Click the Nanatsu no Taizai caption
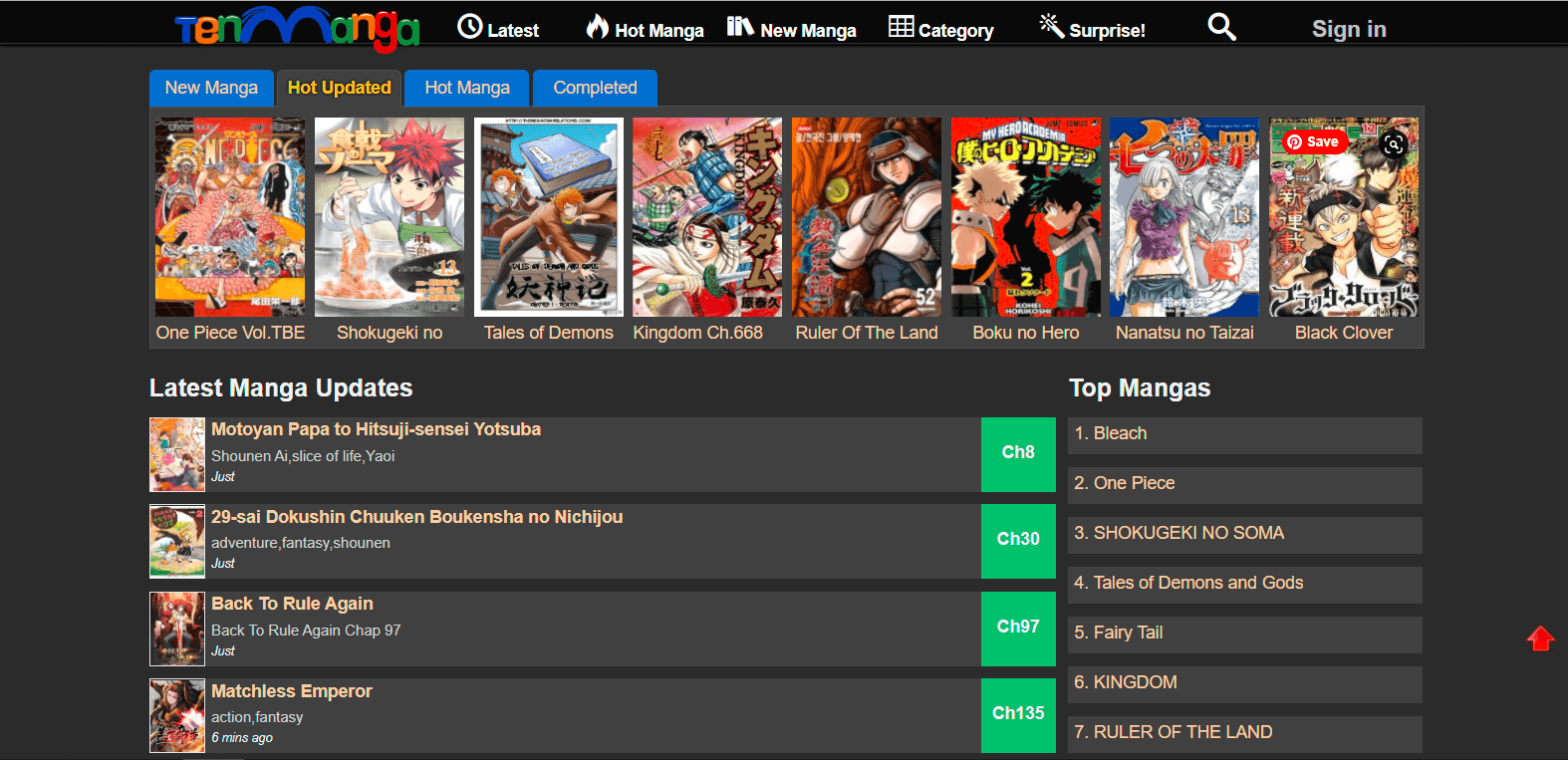 1184,333
